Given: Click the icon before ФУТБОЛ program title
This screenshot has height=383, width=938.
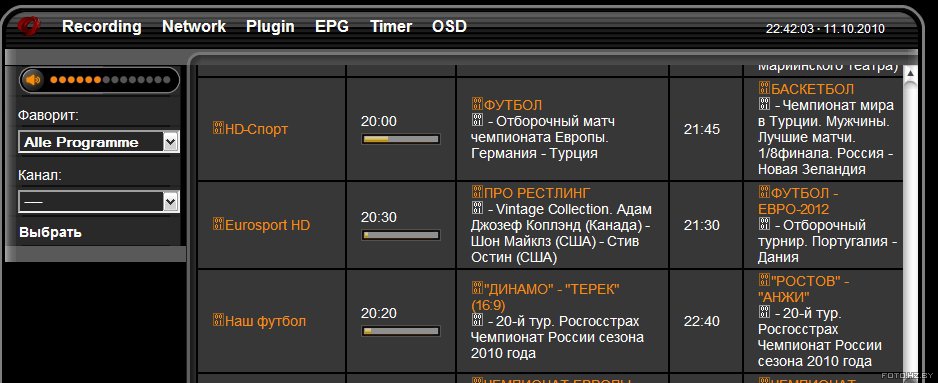Looking at the screenshot, I should (477, 104).
